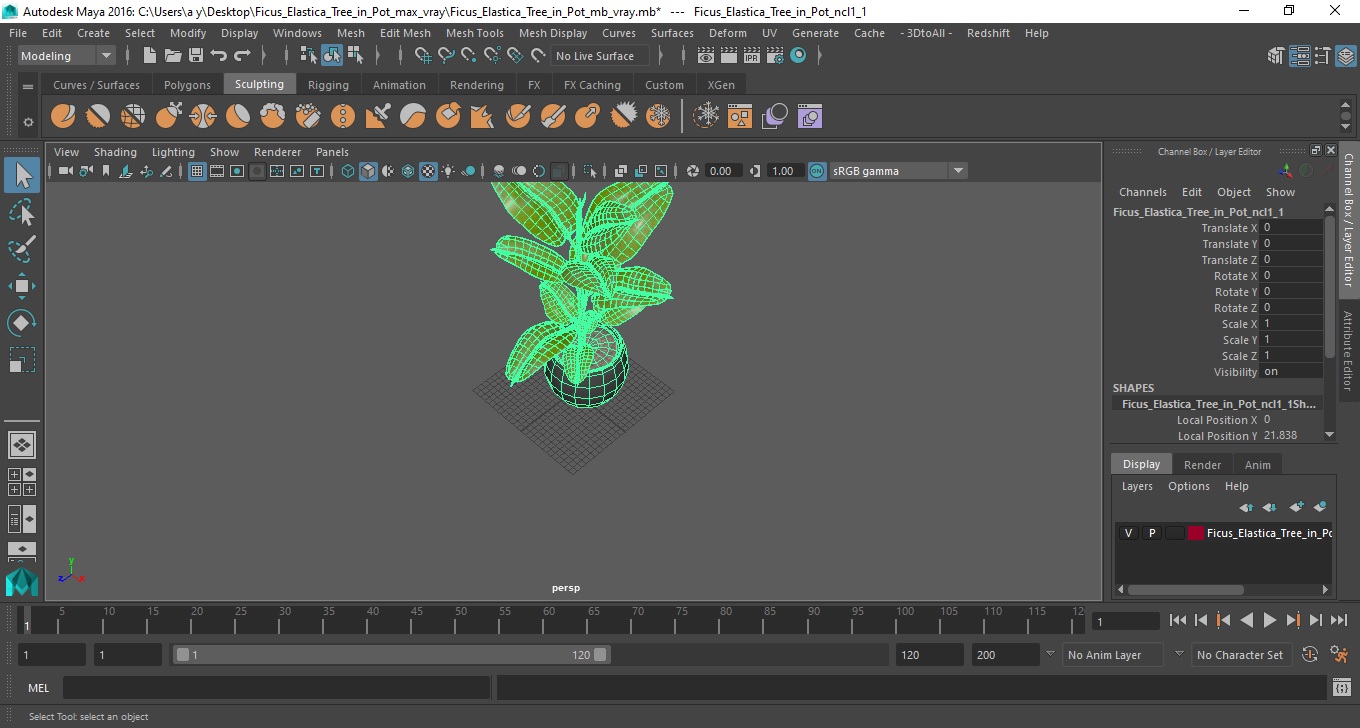This screenshot has height=728, width=1360.
Task: Select the Smear sculpt tool
Action: pyautogui.click(x=553, y=117)
